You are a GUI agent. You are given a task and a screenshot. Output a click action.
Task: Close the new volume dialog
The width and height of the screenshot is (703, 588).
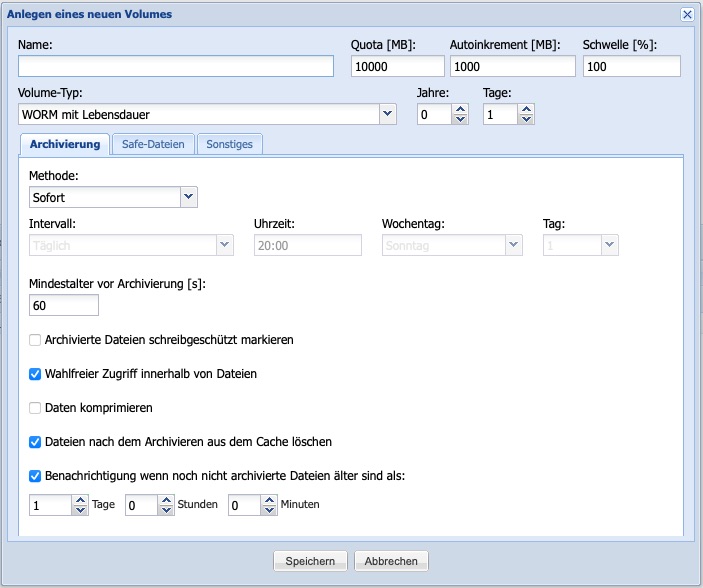[x=687, y=14]
